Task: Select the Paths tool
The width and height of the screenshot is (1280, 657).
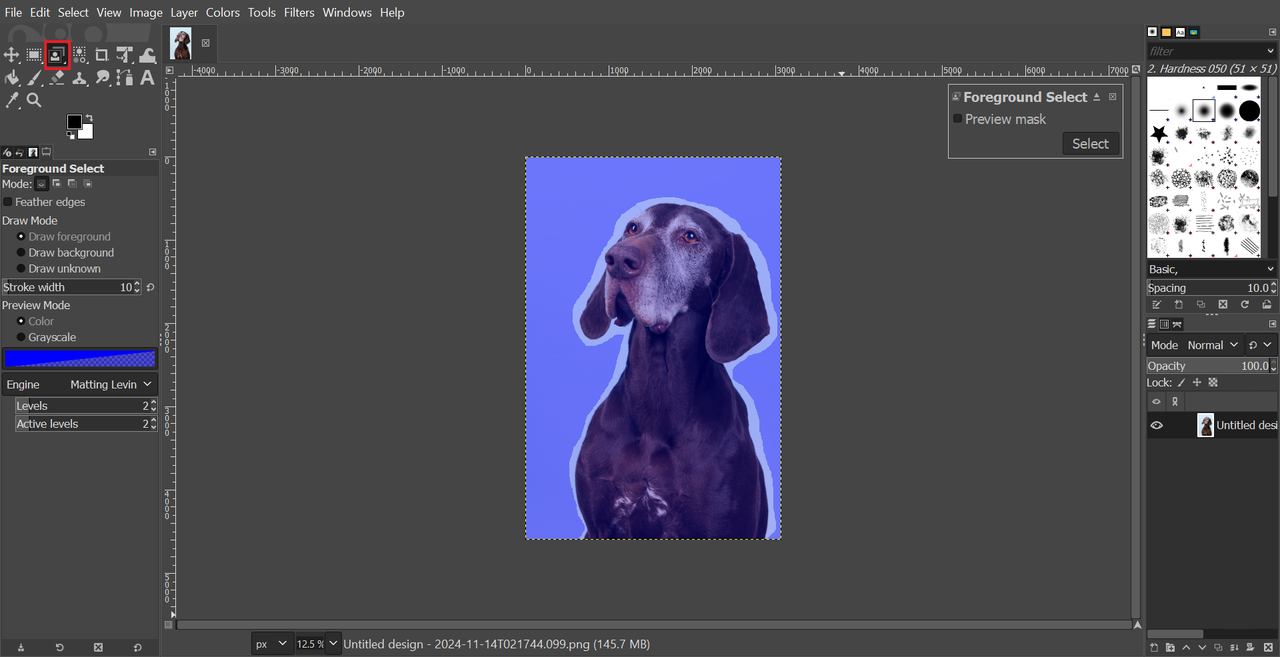Action: (125, 77)
